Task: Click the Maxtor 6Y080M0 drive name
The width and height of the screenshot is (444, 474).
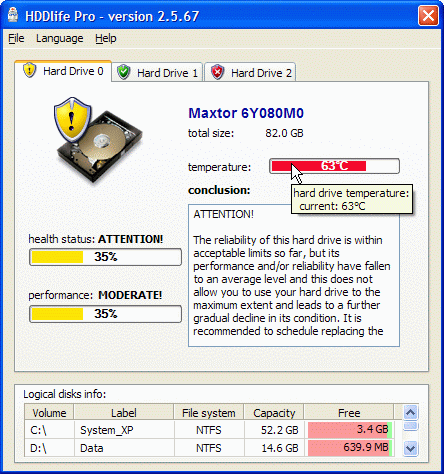Action: [x=246, y=113]
